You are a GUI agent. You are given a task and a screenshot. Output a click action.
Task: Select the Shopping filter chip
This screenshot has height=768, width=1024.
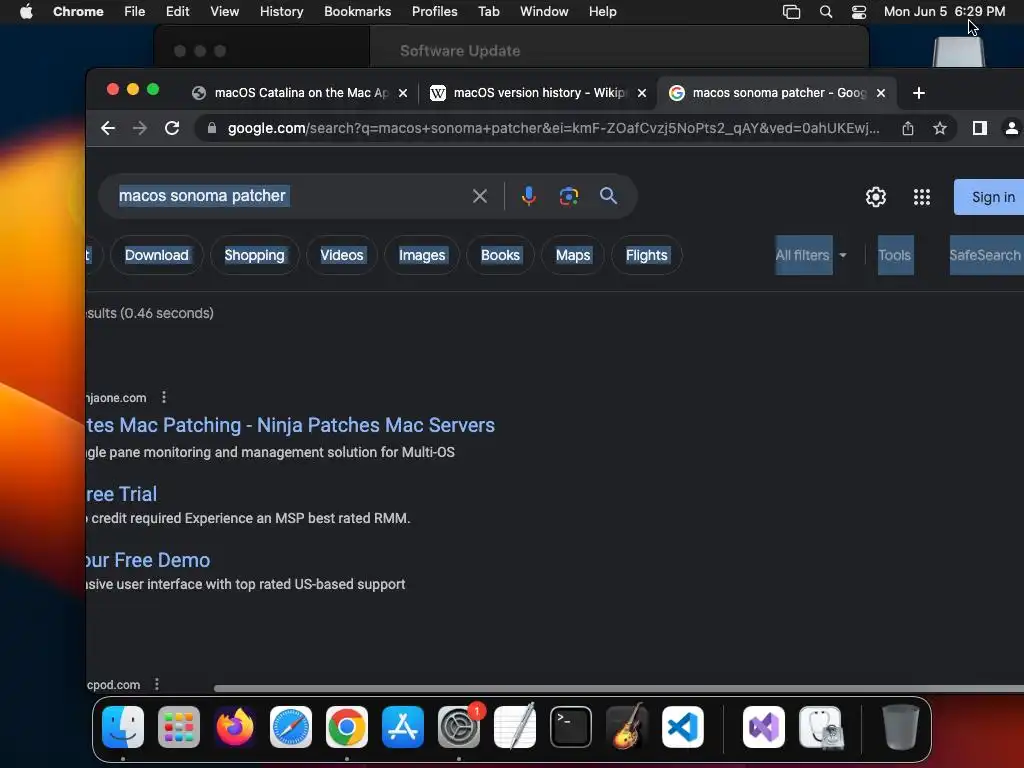[255, 255]
